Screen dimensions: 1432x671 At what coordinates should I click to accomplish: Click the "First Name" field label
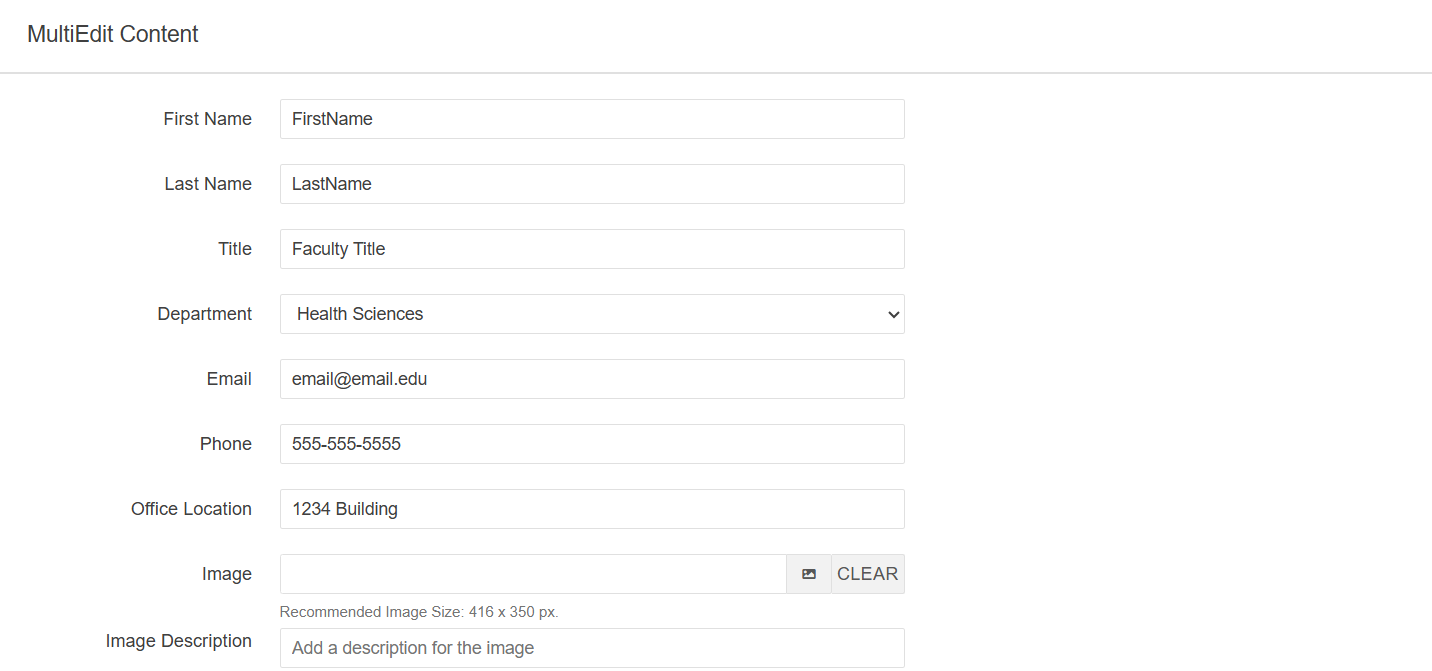click(x=207, y=119)
